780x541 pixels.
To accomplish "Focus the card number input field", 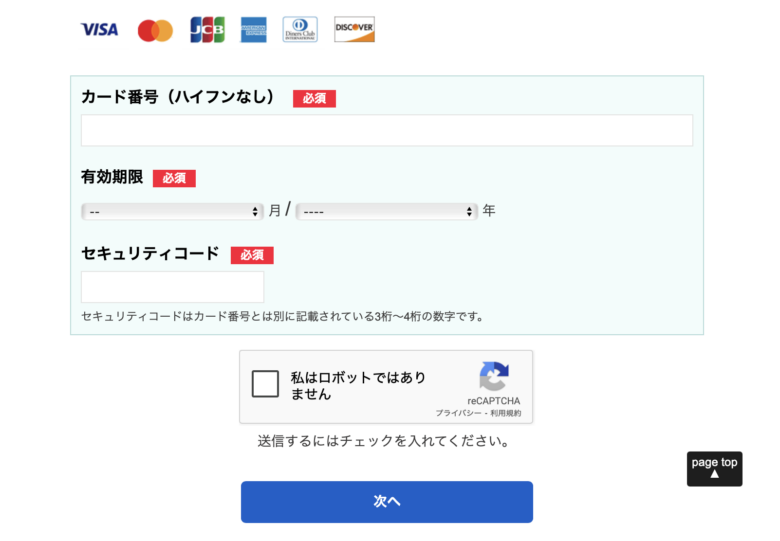I will pyautogui.click(x=387, y=130).
